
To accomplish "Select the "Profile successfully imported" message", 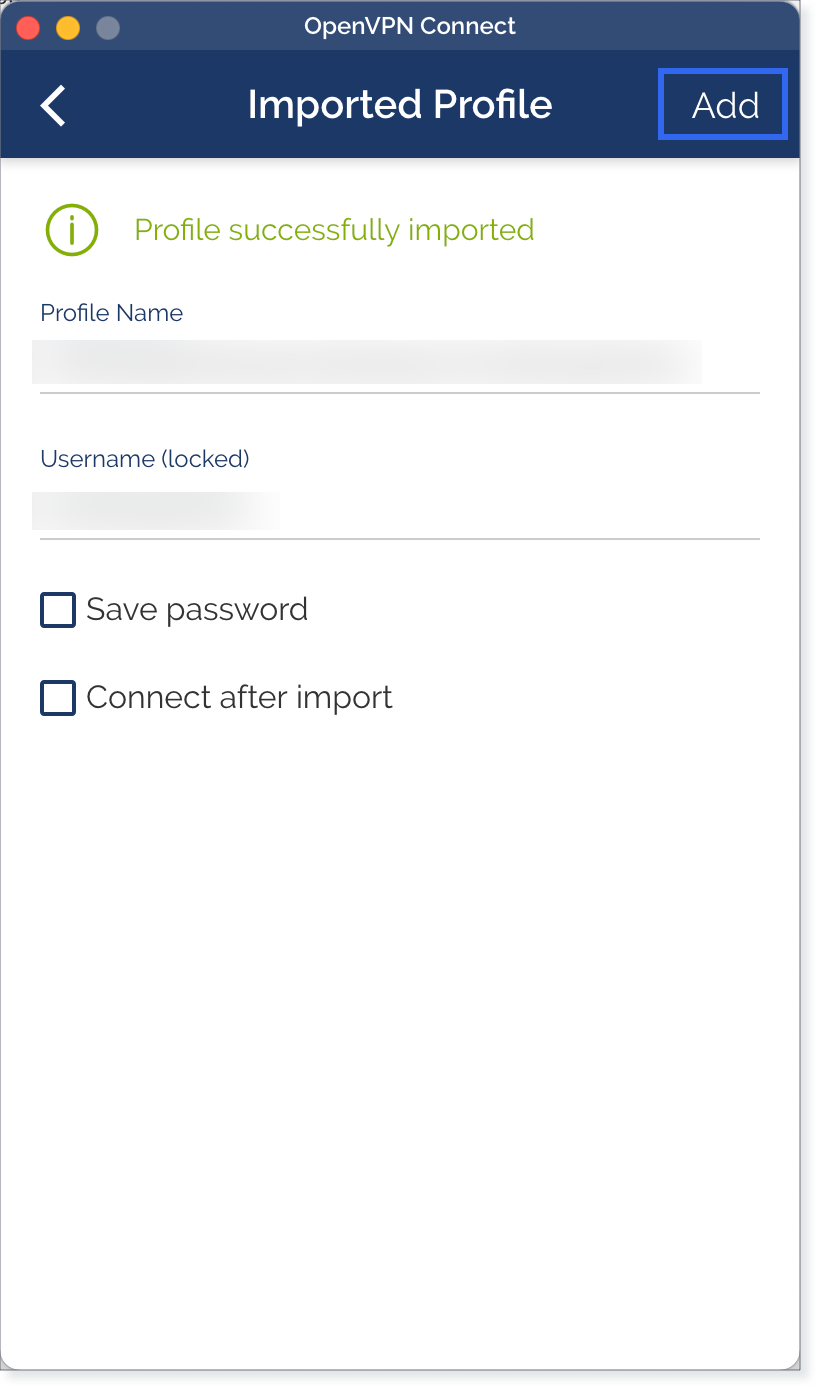I will [x=334, y=231].
